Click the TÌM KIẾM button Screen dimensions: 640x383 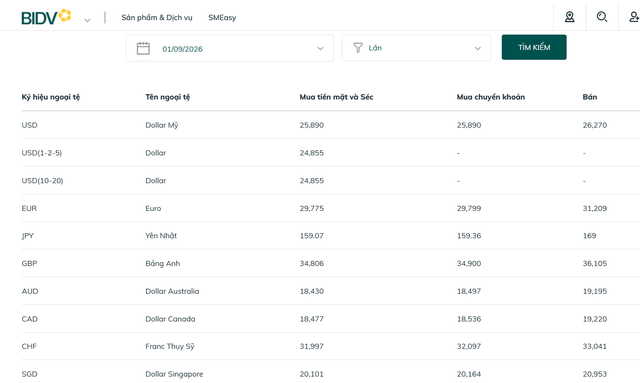pos(534,47)
